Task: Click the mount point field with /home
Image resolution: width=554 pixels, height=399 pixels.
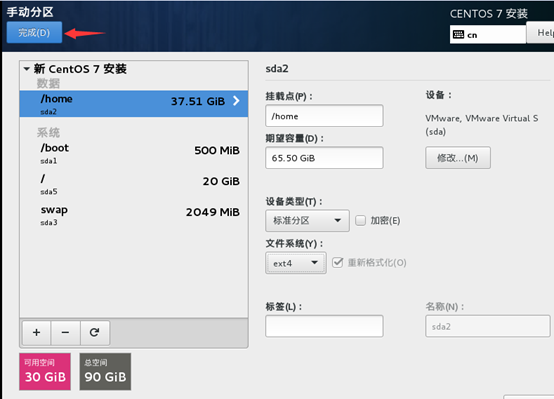Action: [x=324, y=116]
